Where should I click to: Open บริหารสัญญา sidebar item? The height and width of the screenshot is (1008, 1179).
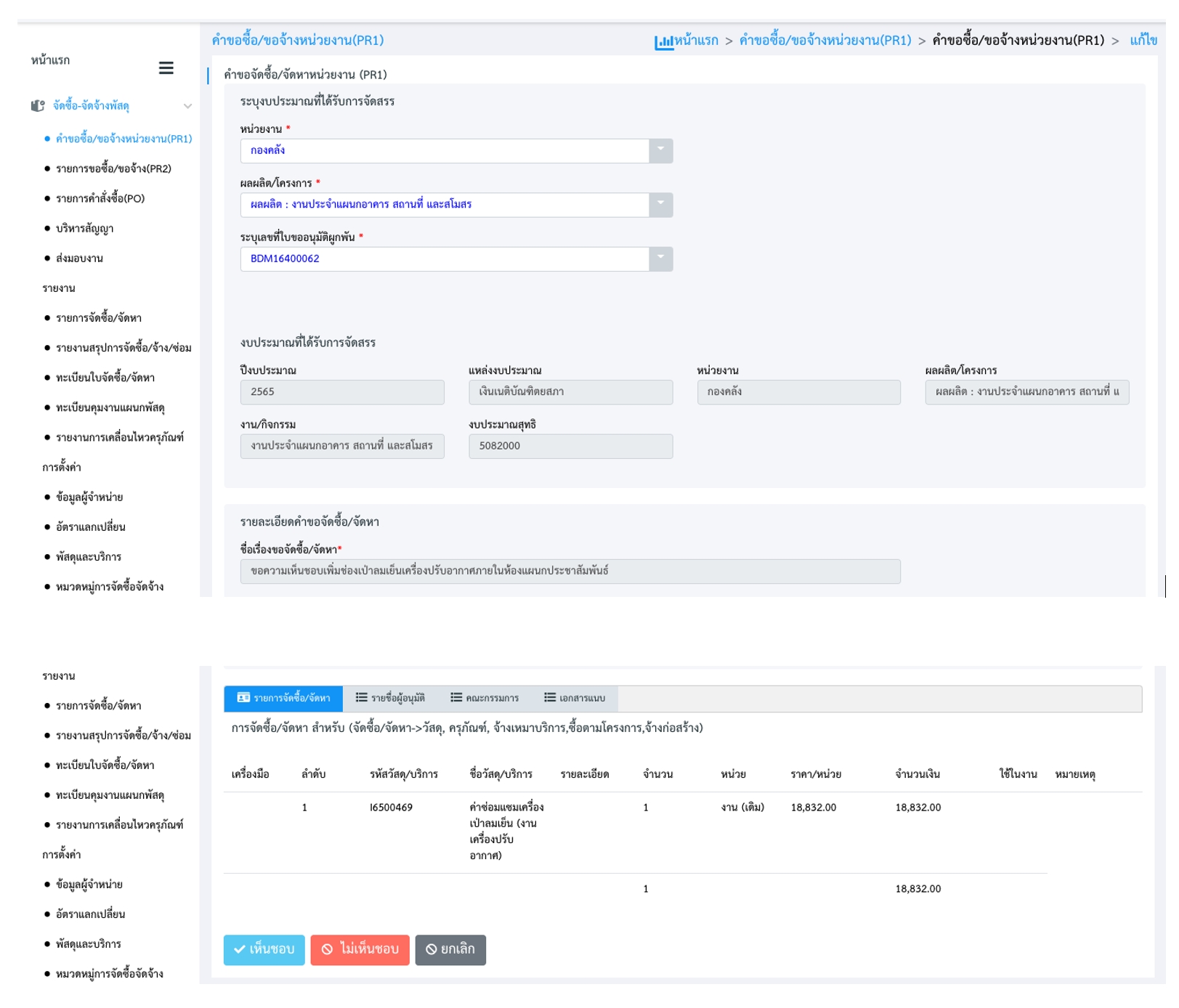[84, 228]
